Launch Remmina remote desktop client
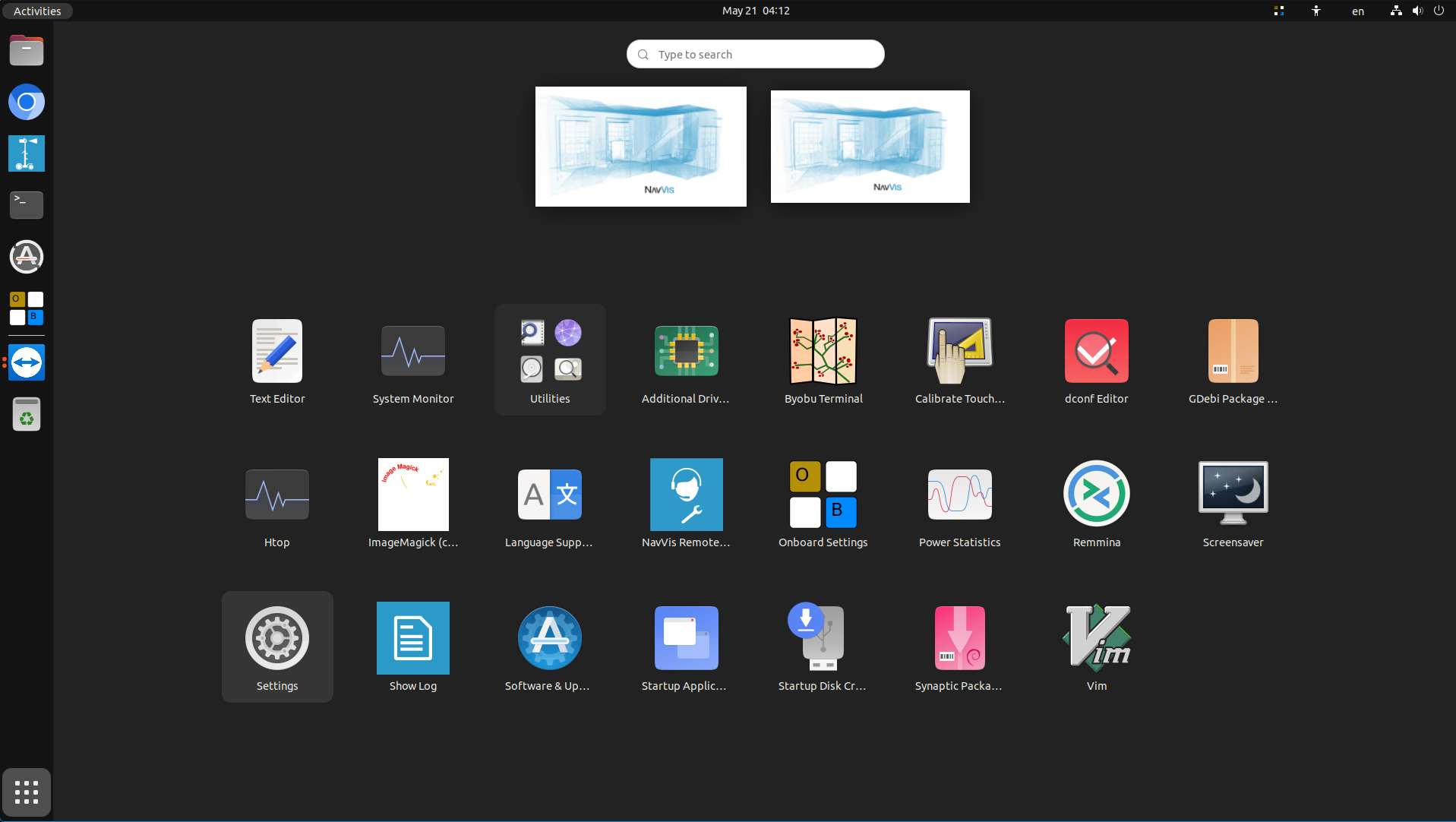Screen dimensions: 1456x822 point(1096,504)
